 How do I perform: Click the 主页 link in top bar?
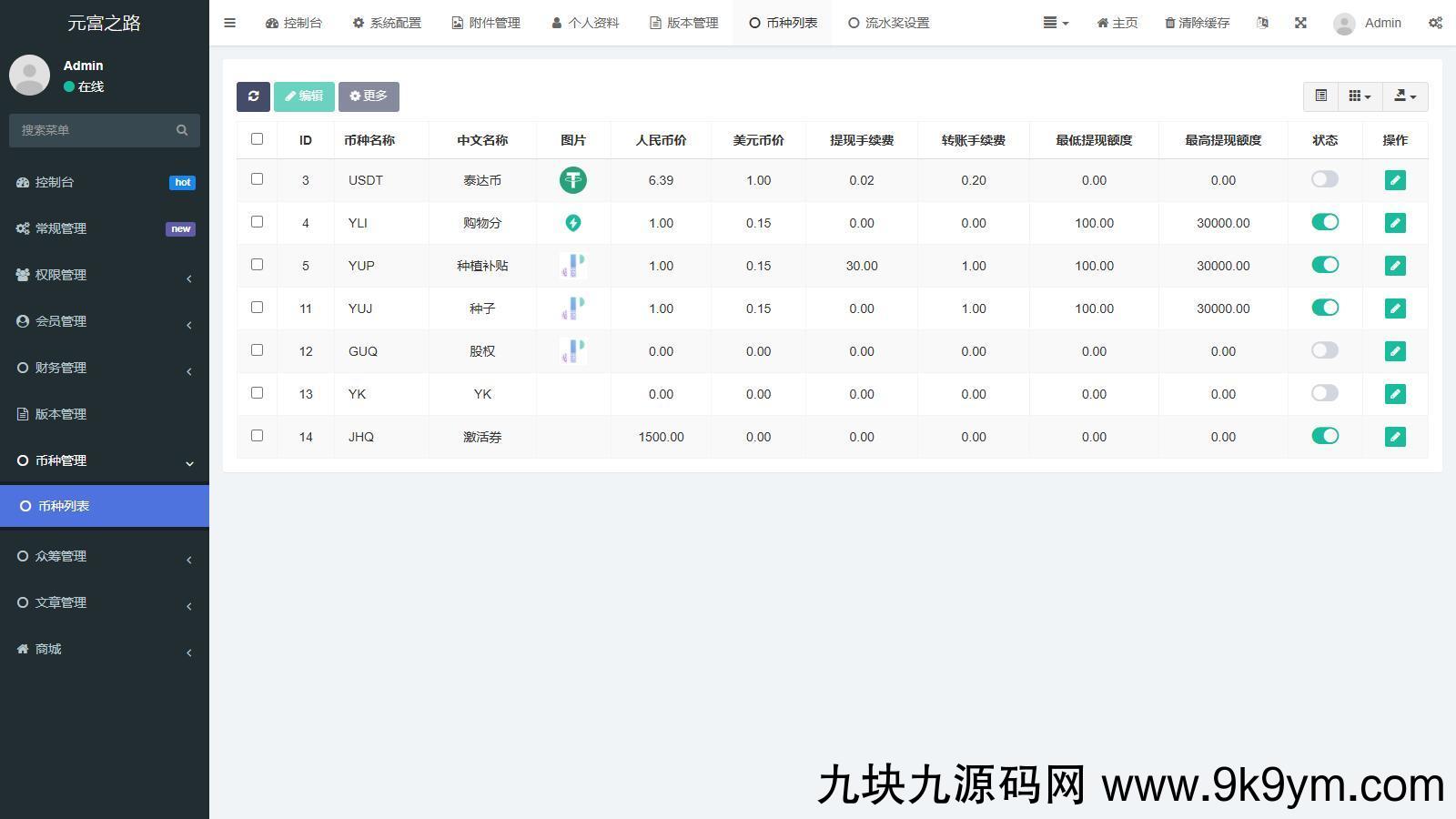(x=1117, y=23)
